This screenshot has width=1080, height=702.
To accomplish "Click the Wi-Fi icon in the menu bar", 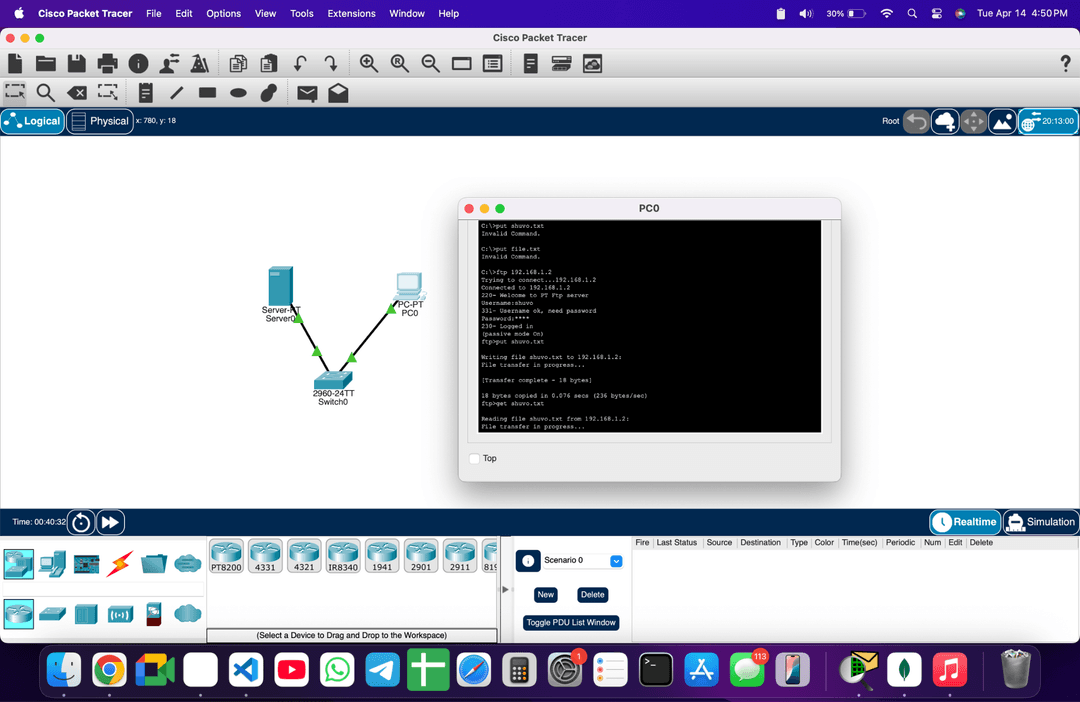I will pyautogui.click(x=886, y=13).
